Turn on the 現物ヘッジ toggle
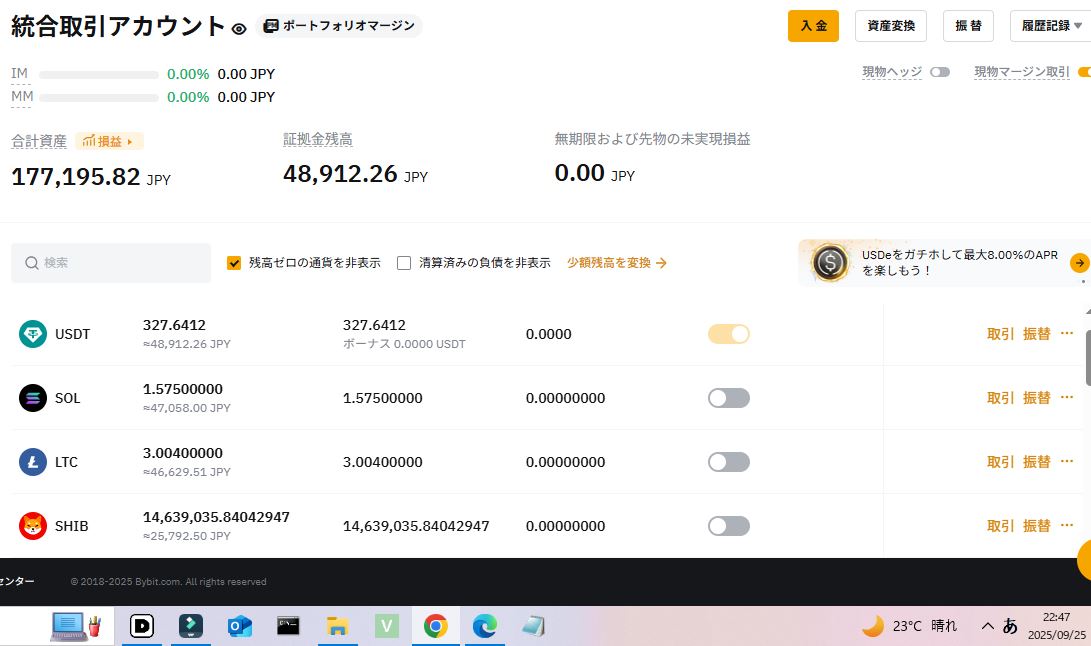Image resolution: width=1091 pixels, height=646 pixels. click(x=939, y=72)
